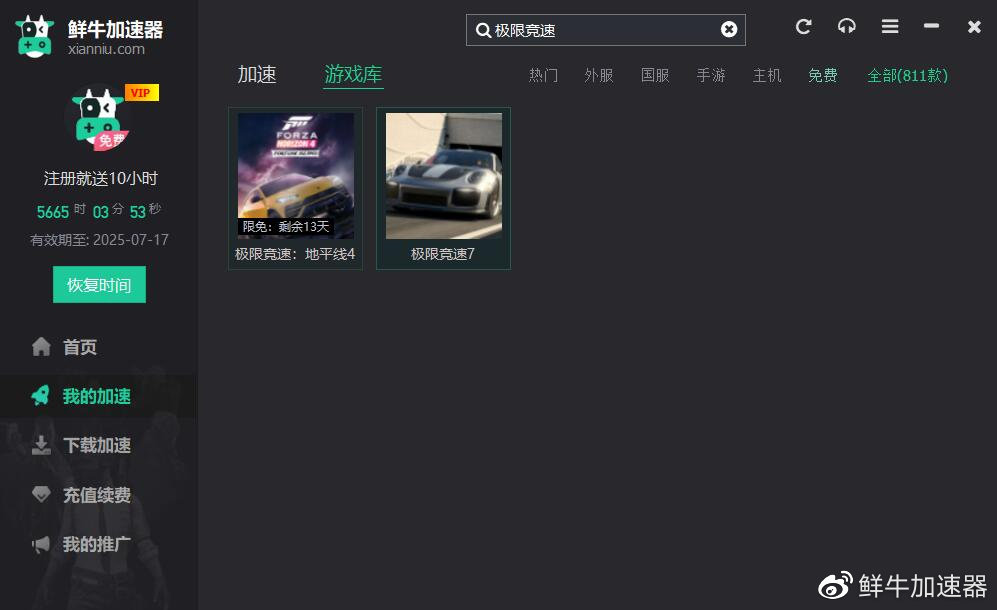Open 我的推广 in the sidebar
The image size is (997, 610).
coord(99,544)
